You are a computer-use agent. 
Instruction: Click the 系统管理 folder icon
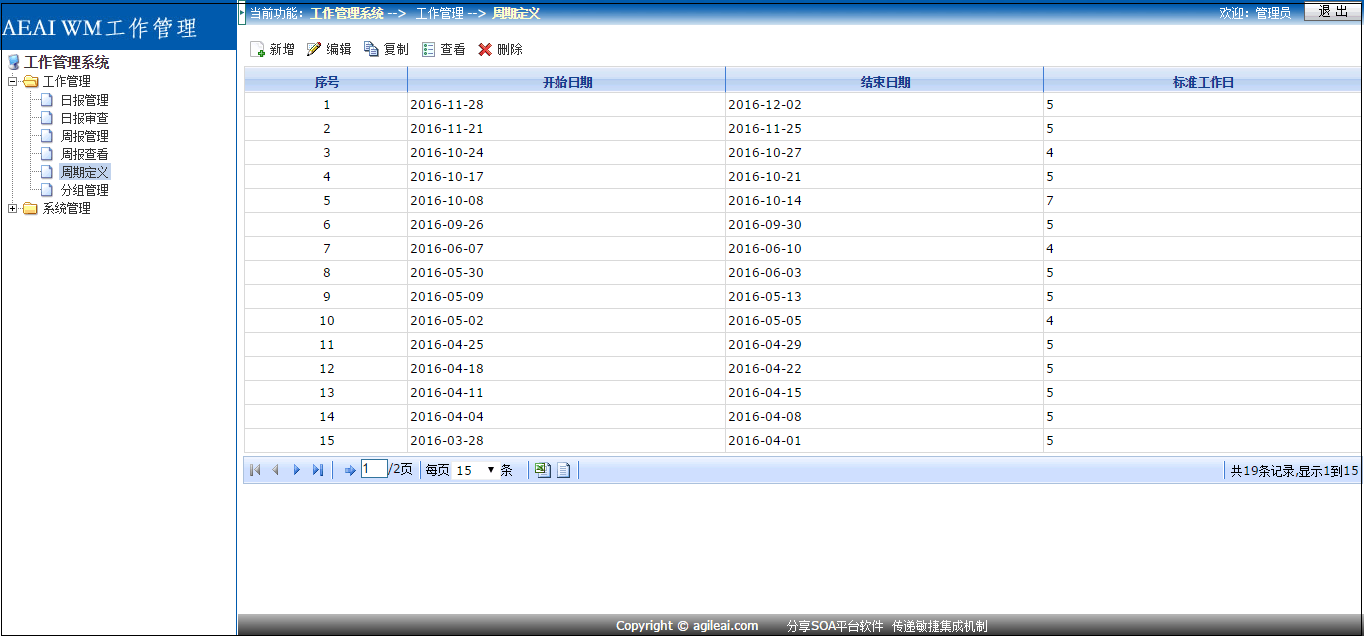tap(31, 208)
